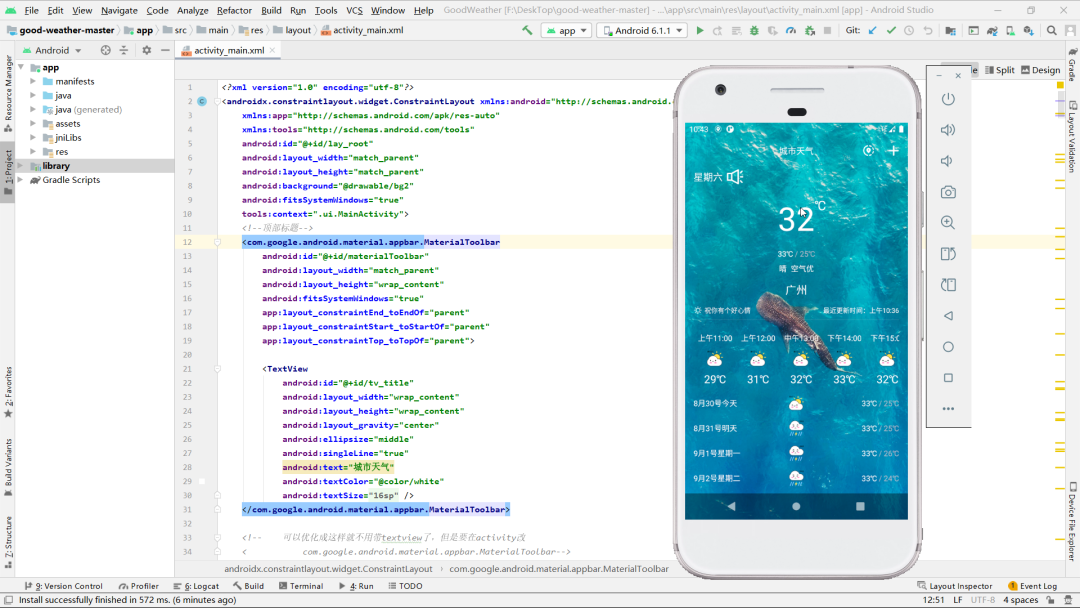The image size is (1080, 608).
Task: Rotate emulator right icon
Action: pyautogui.click(x=948, y=284)
